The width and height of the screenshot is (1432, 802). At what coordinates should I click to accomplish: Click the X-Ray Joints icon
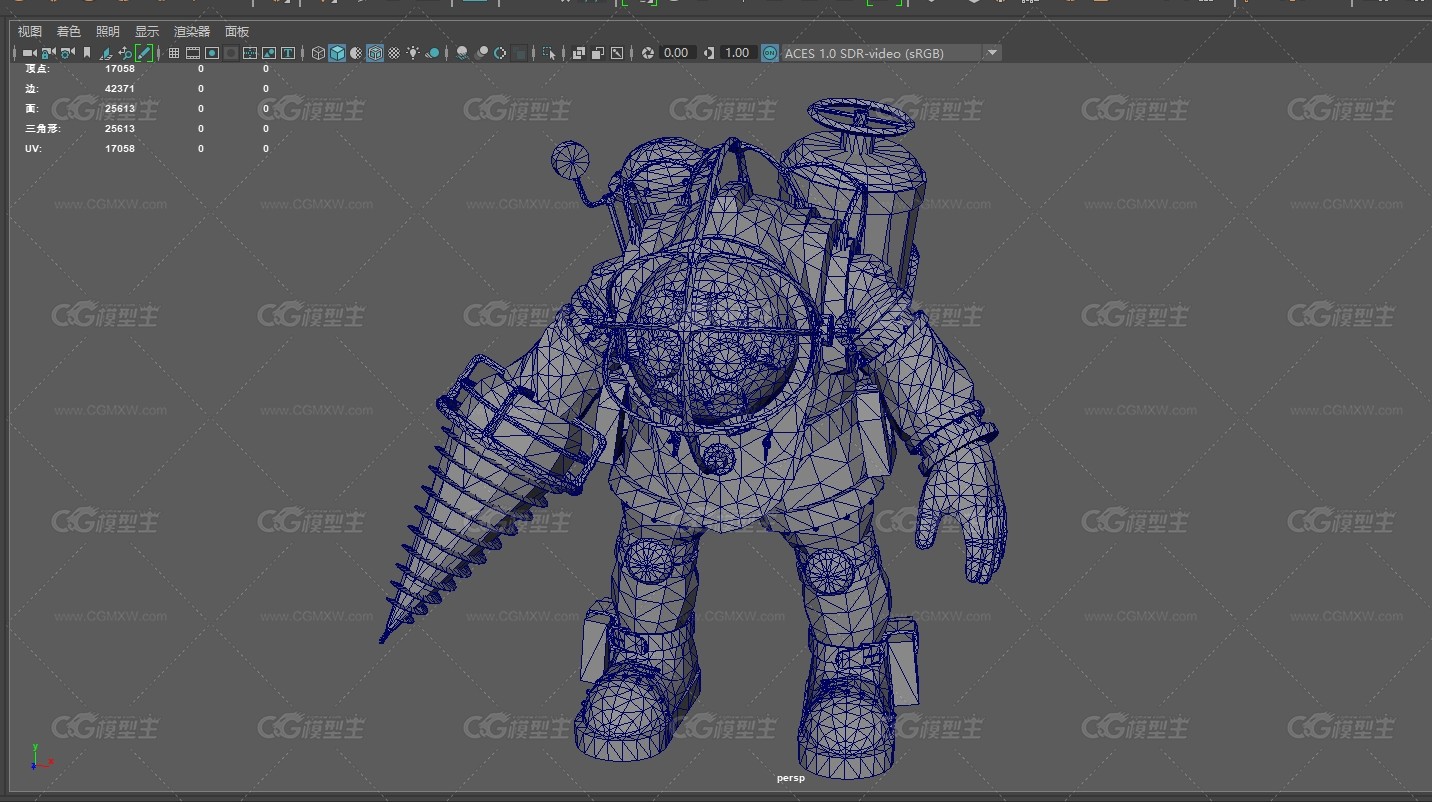tap(617, 53)
